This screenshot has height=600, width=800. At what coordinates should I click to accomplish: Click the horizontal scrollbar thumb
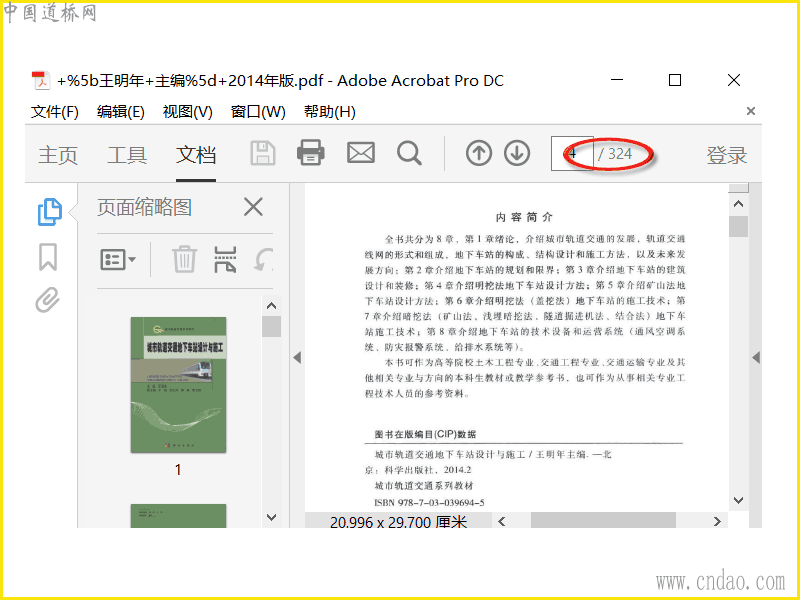(603, 520)
